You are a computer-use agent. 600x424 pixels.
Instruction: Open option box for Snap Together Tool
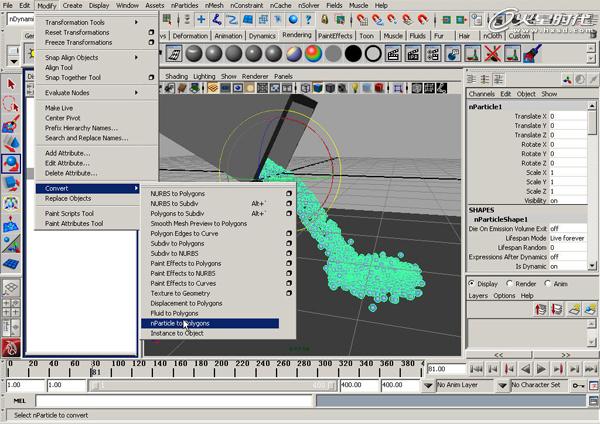(x=152, y=78)
